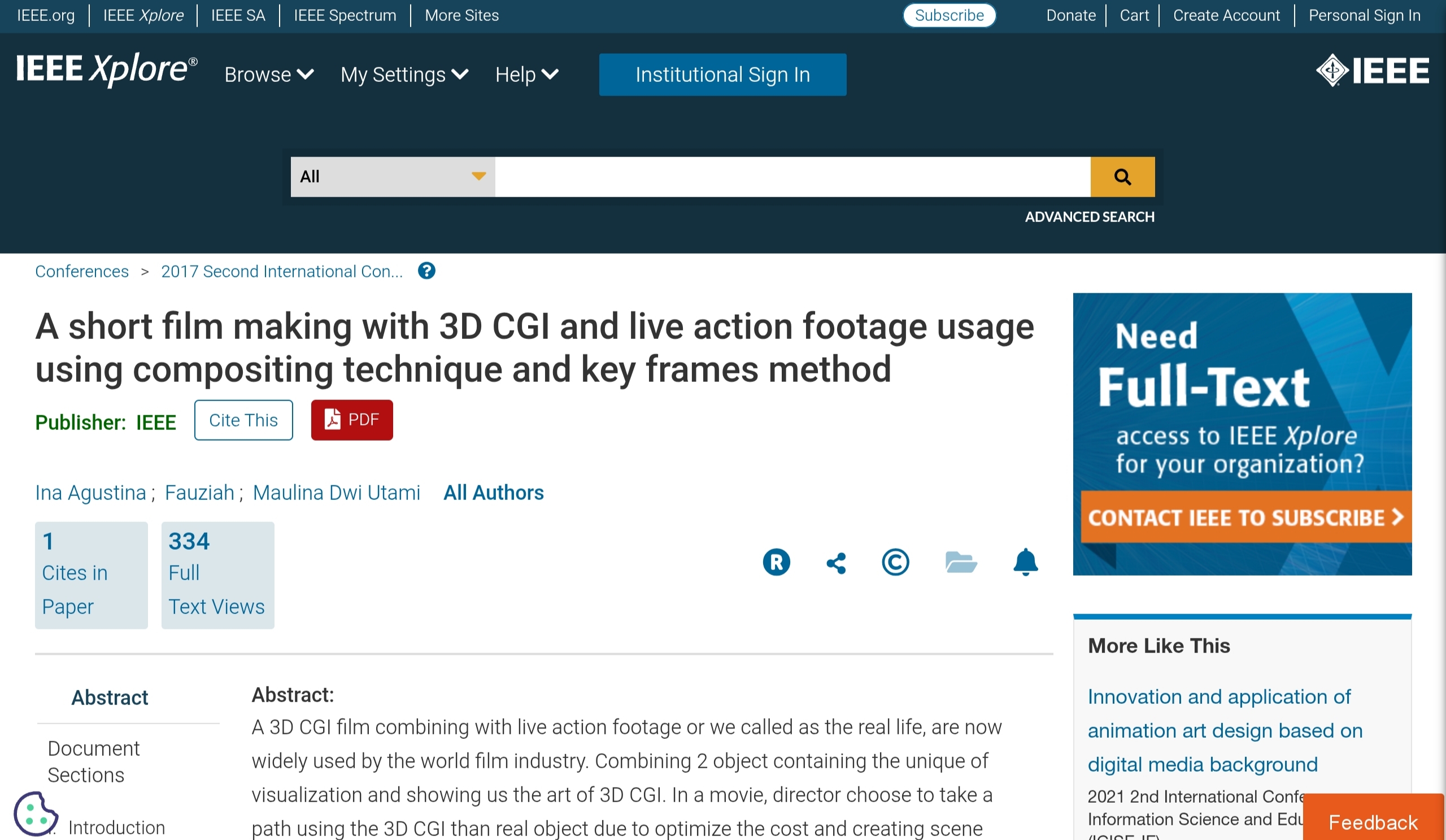This screenshot has width=1446, height=840.
Task: Click the alerts bell icon
Action: [x=1025, y=562]
